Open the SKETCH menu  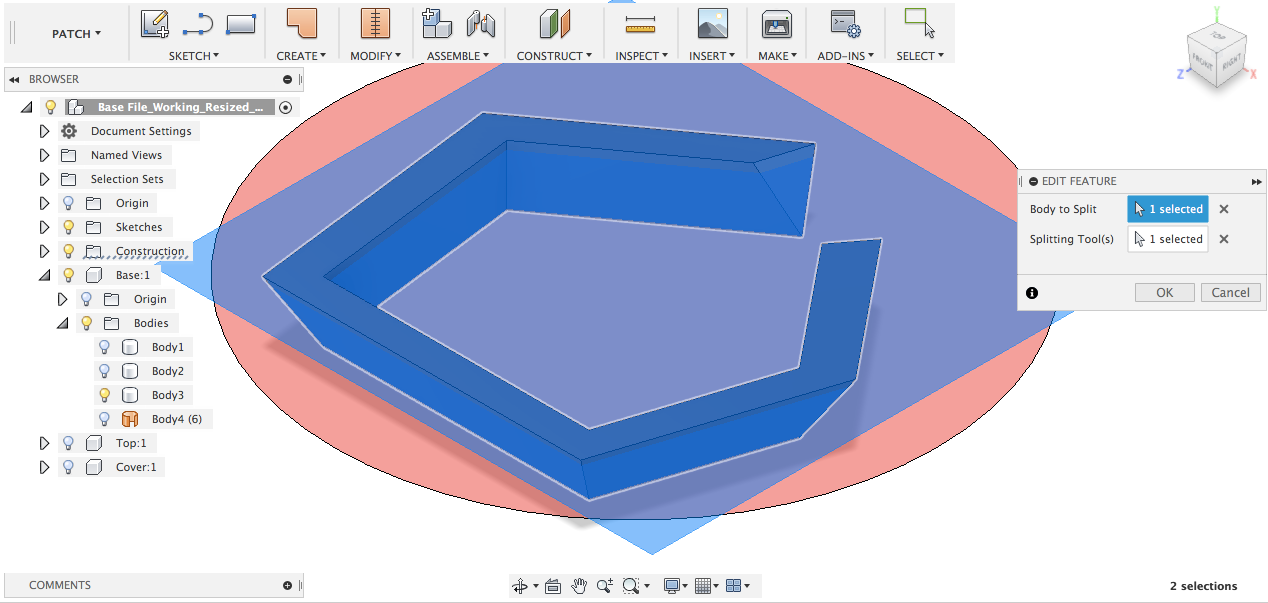194,56
